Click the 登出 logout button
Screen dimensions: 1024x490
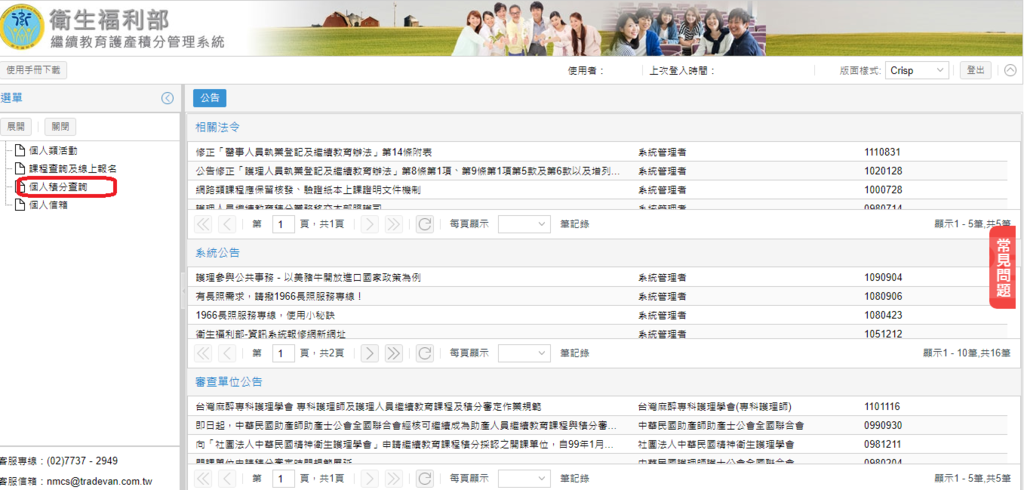pos(976,71)
